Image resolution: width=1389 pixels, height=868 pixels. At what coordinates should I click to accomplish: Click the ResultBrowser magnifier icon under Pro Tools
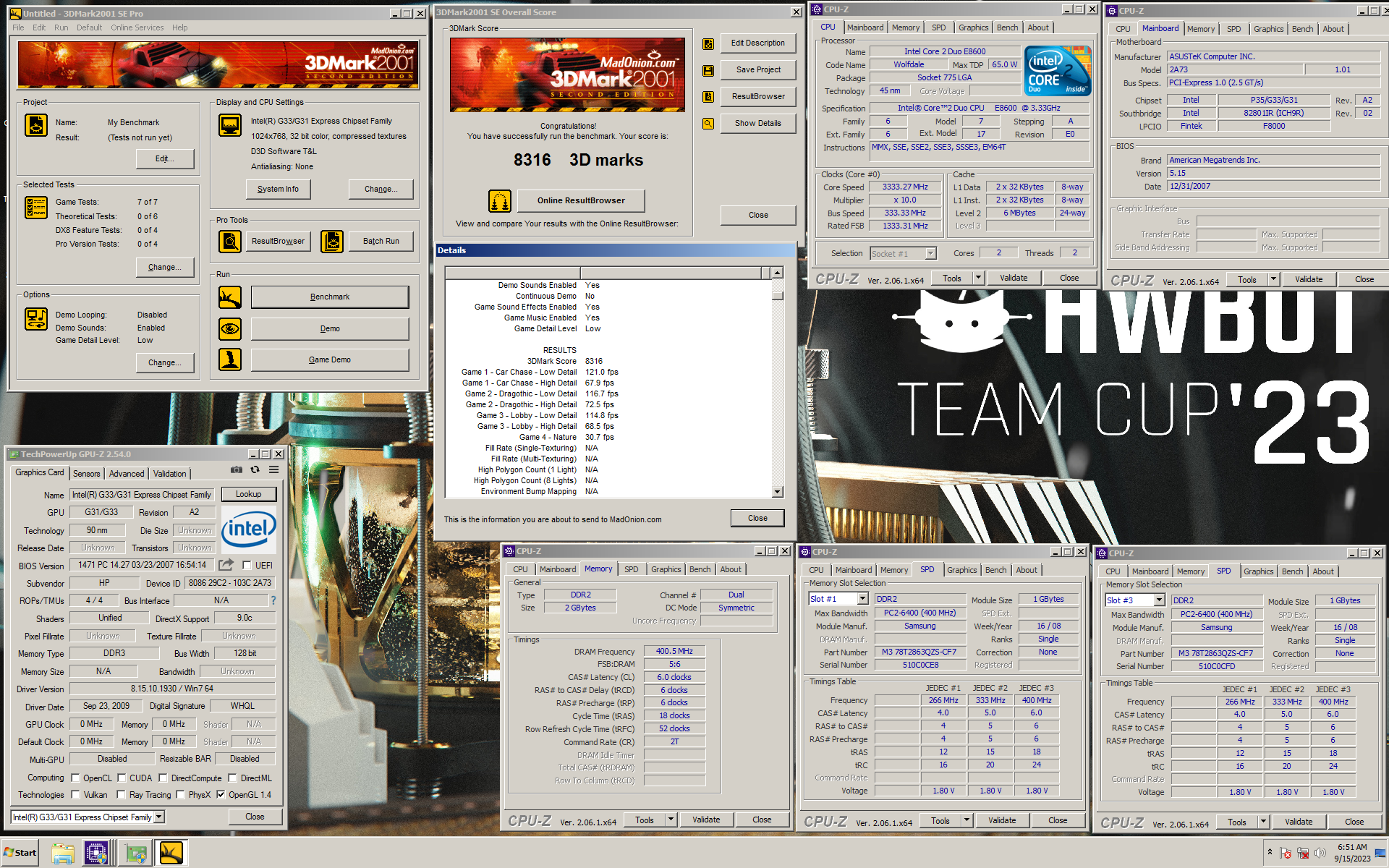[x=230, y=241]
